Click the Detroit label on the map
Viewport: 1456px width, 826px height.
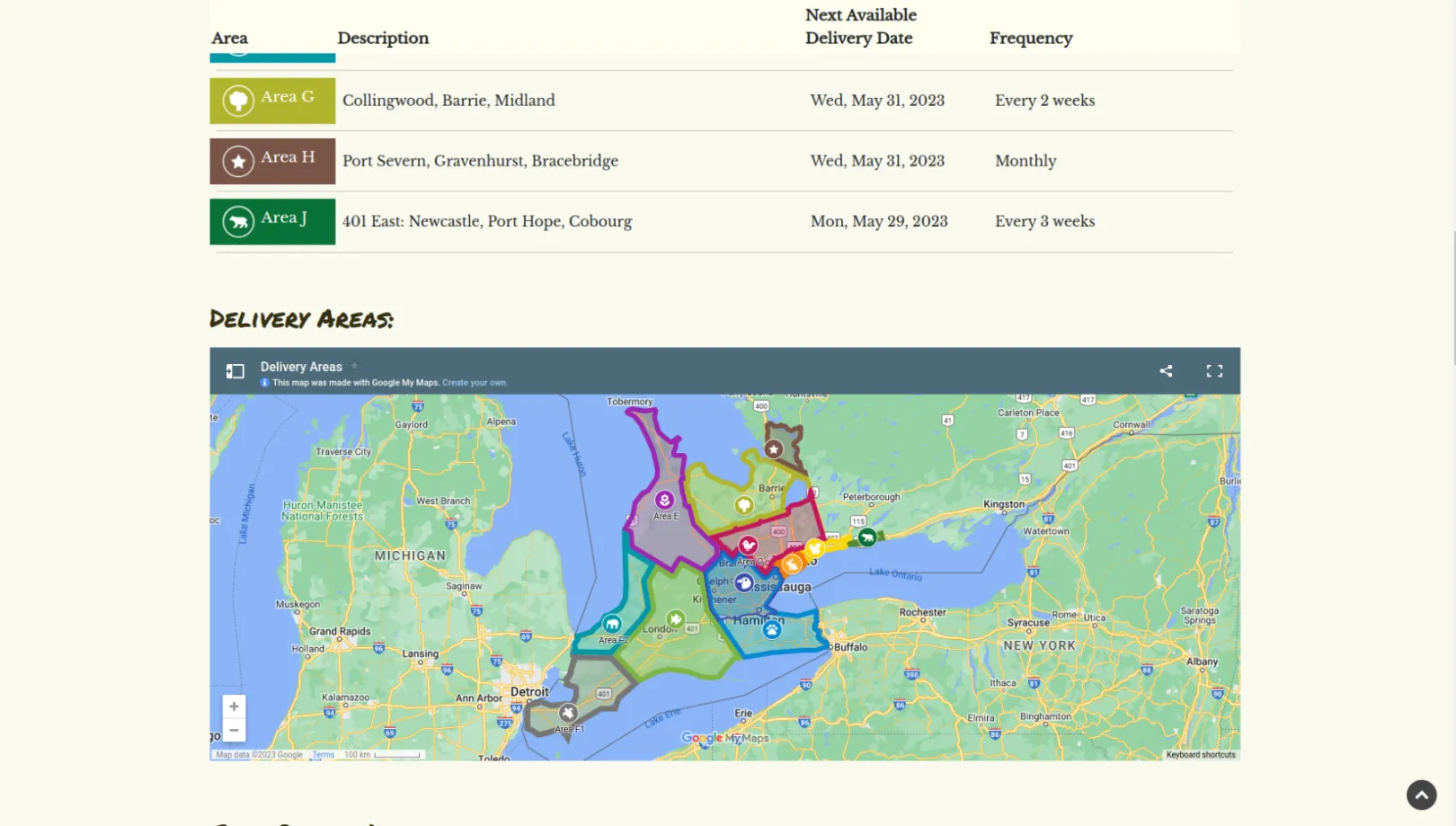click(x=529, y=692)
